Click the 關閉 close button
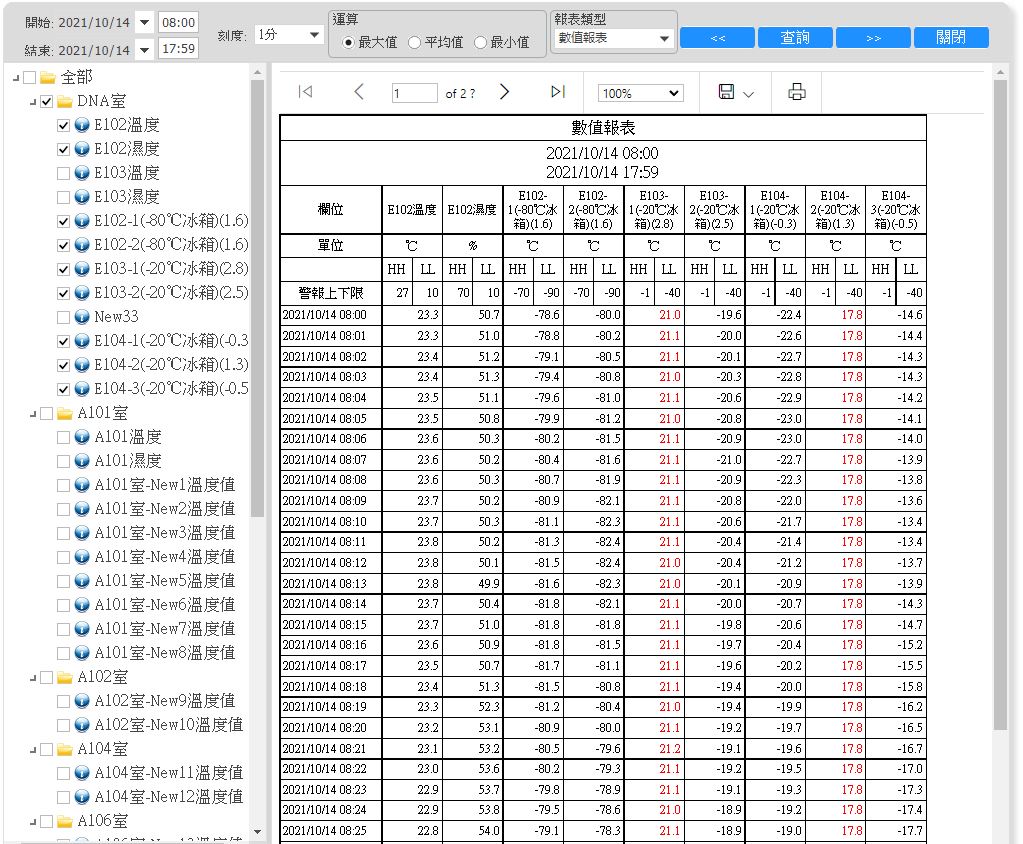This screenshot has width=1023, height=844. 951,37
